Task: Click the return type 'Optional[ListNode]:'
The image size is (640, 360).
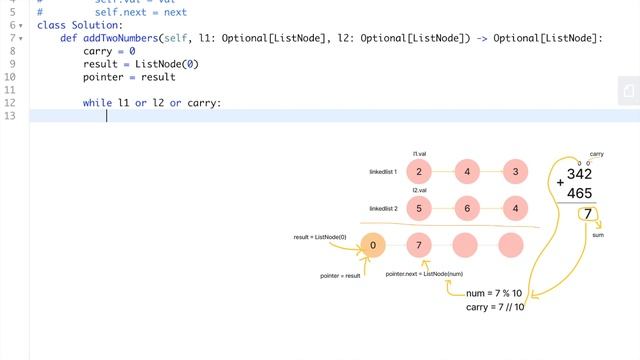Action: 548,38
